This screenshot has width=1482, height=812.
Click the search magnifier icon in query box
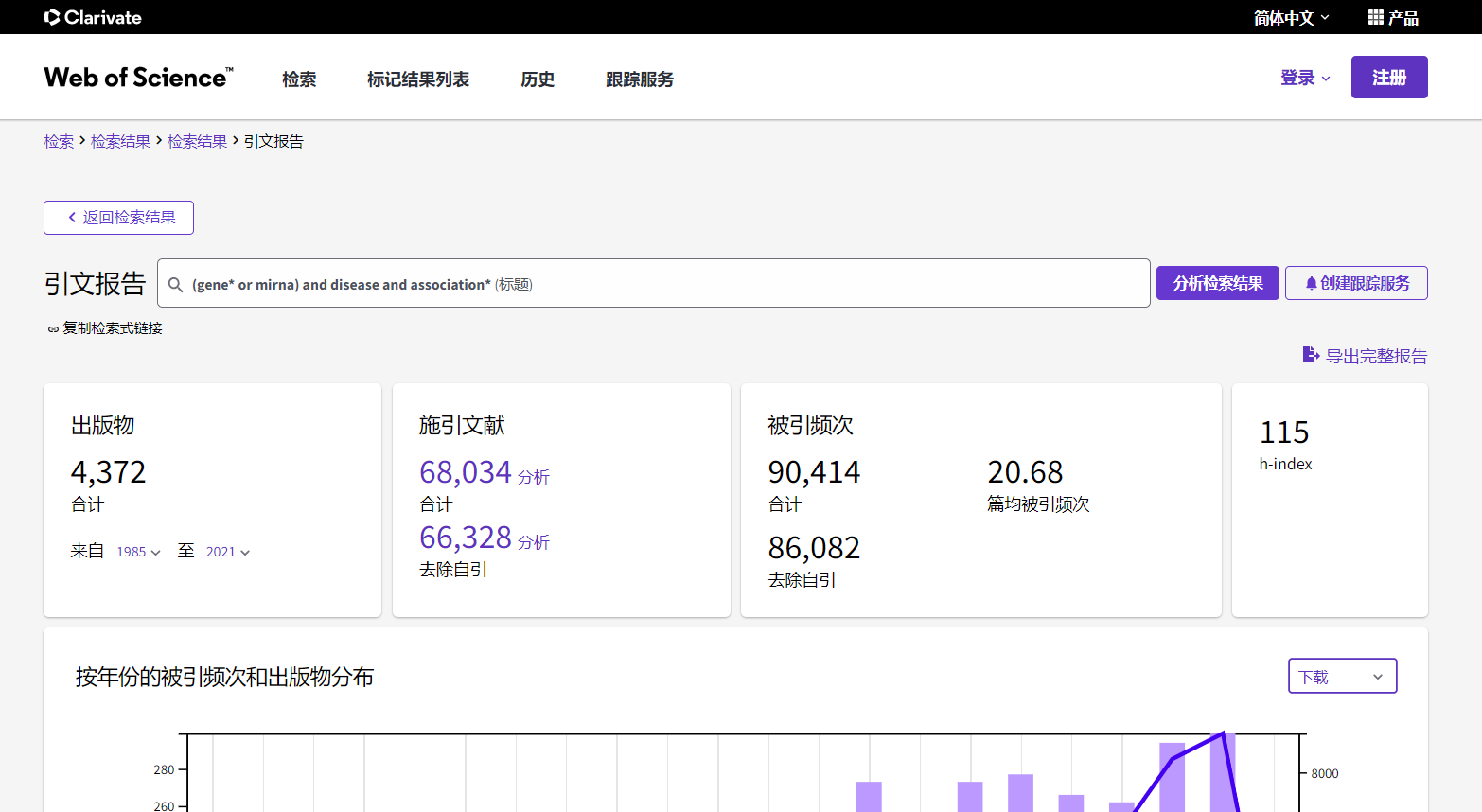pos(175,284)
